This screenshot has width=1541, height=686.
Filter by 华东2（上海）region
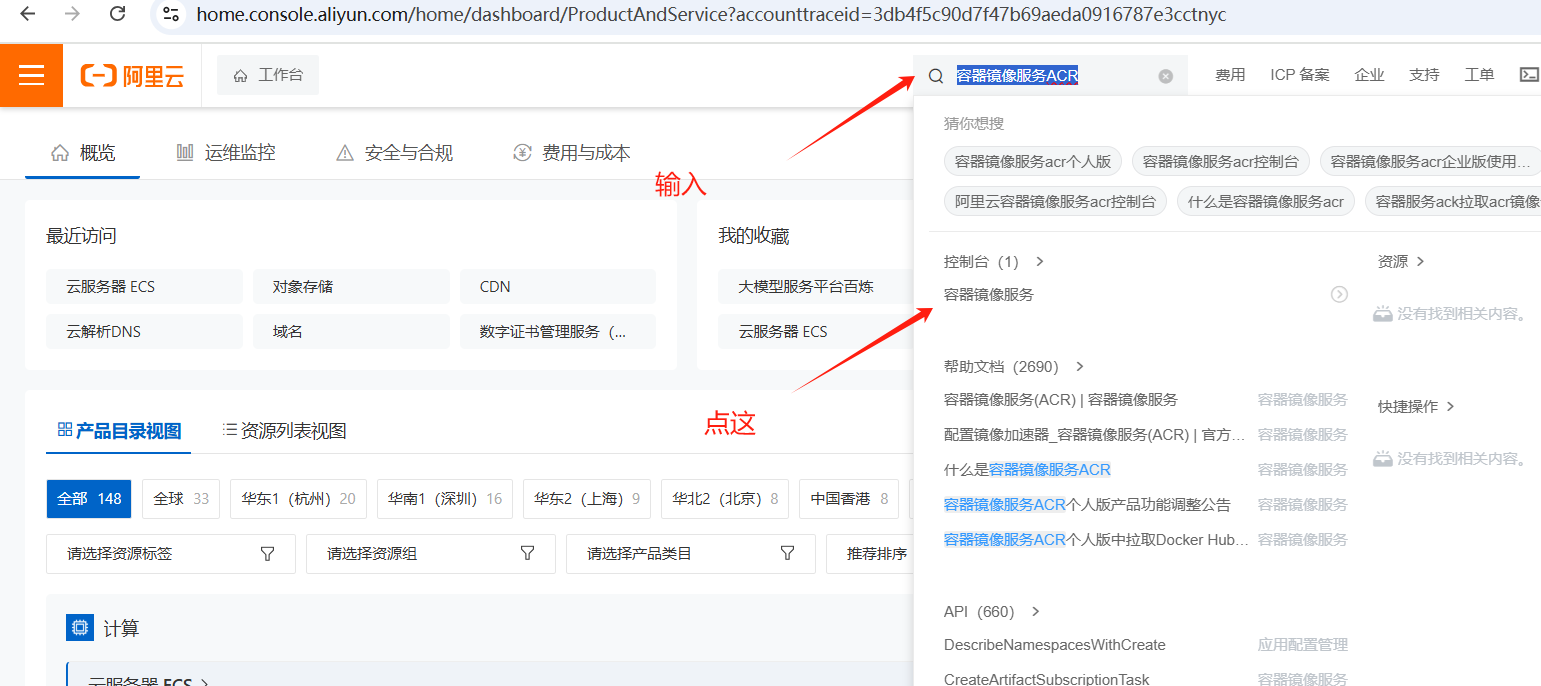587,499
